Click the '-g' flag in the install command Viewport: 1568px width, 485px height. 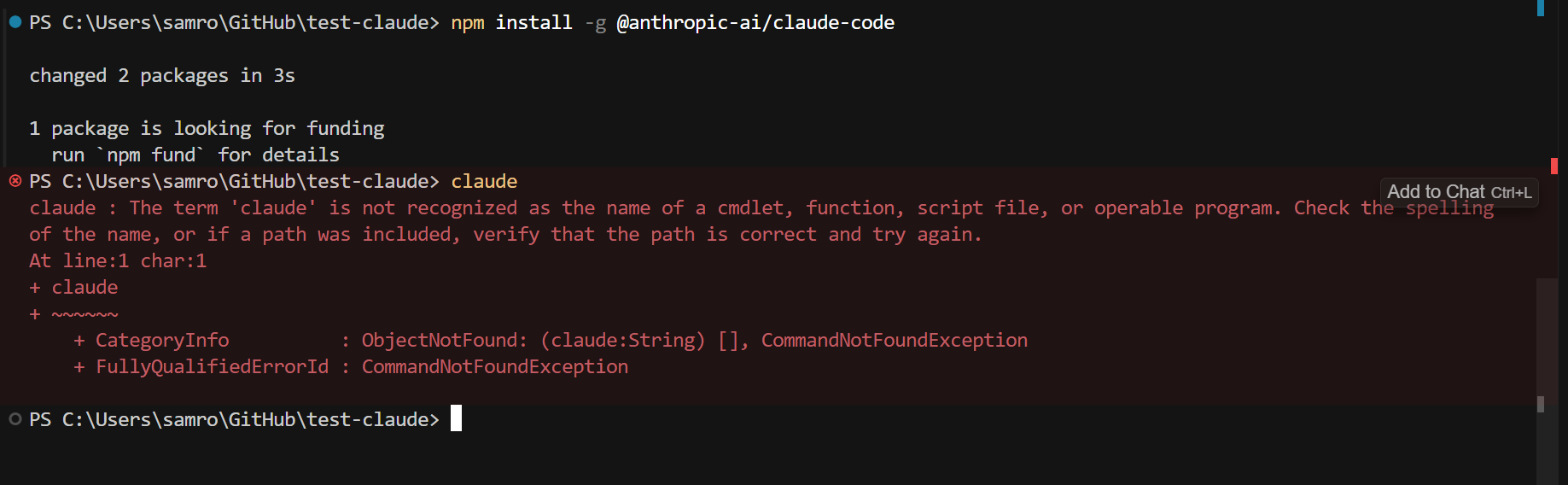tap(596, 24)
